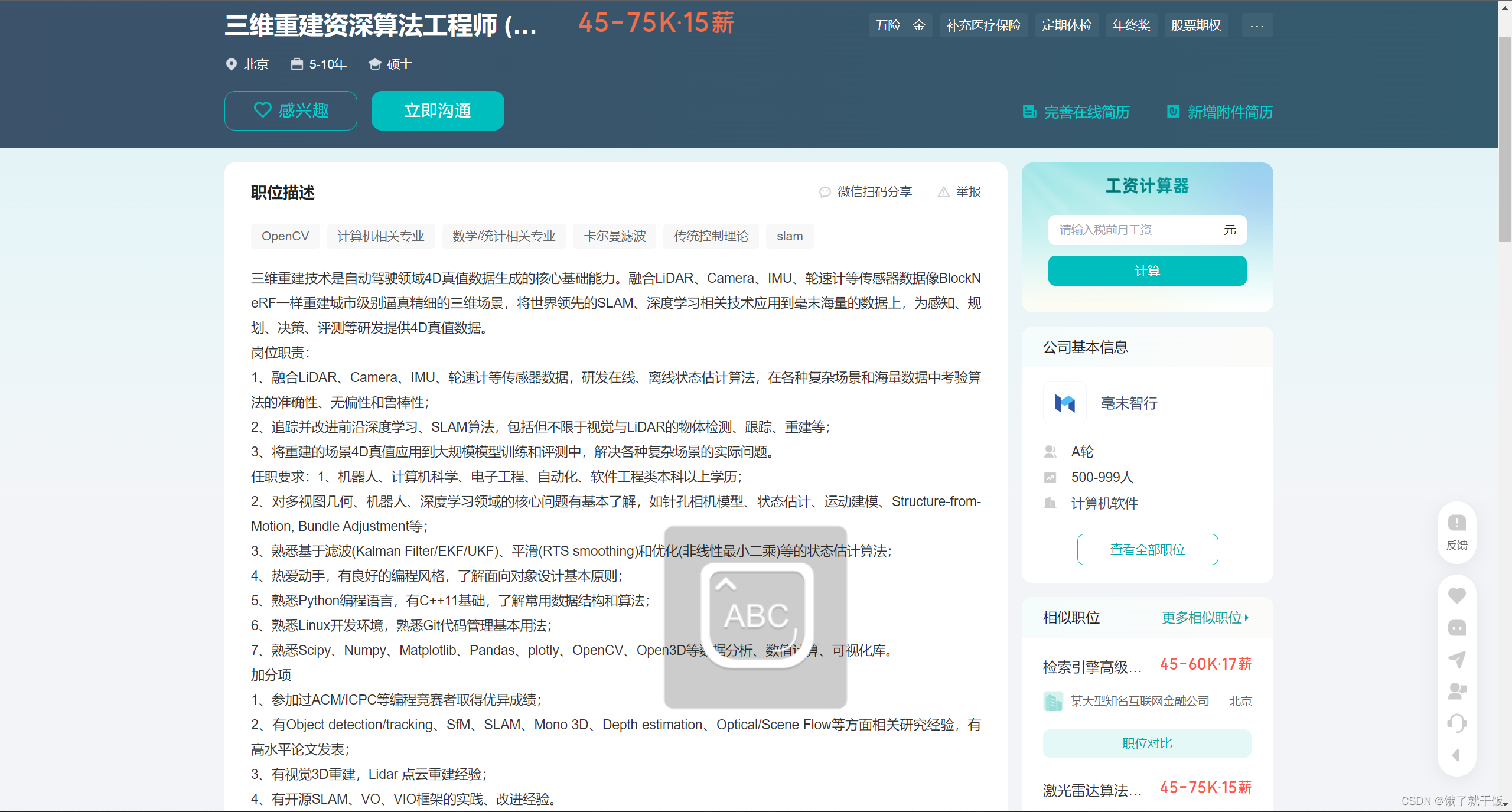Click the A轮 funding stage icon

pyautogui.click(x=1050, y=452)
